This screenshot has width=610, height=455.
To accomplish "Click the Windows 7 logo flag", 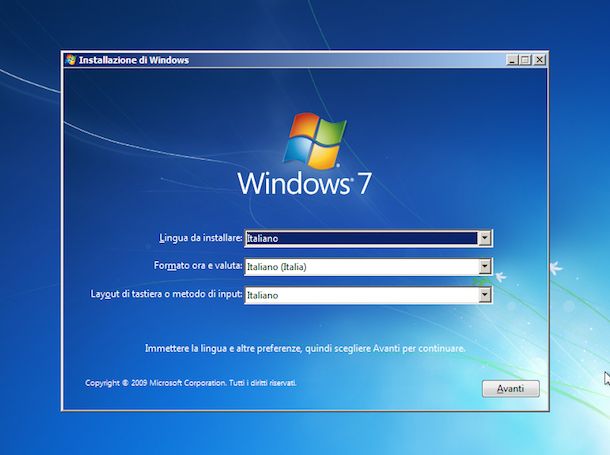I will [x=315, y=141].
